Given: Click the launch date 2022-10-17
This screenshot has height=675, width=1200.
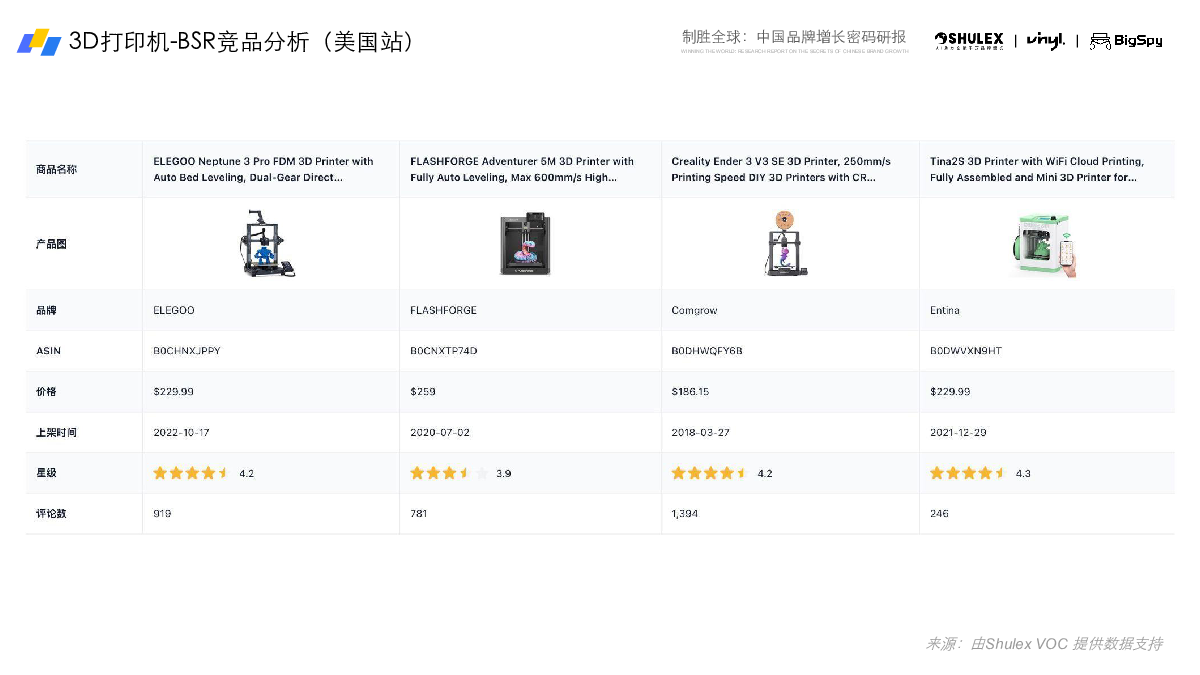Looking at the screenshot, I should click(182, 433).
